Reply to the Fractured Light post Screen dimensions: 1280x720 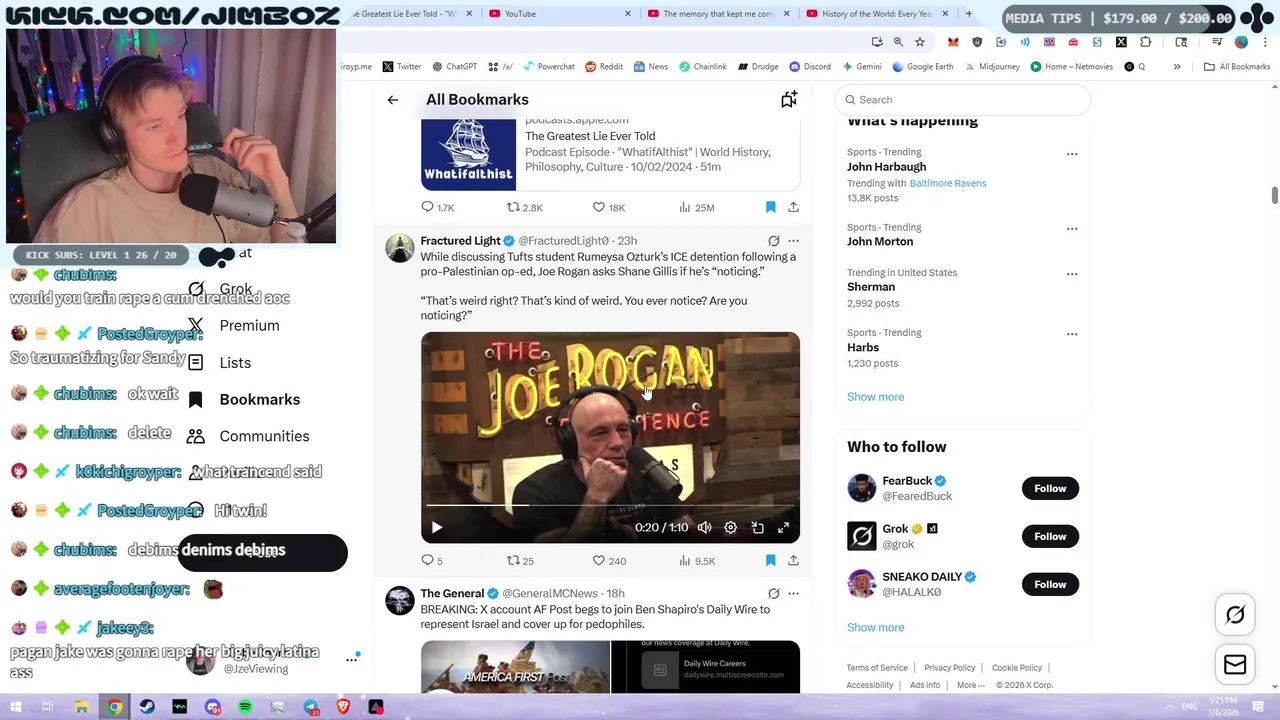[x=431, y=560]
